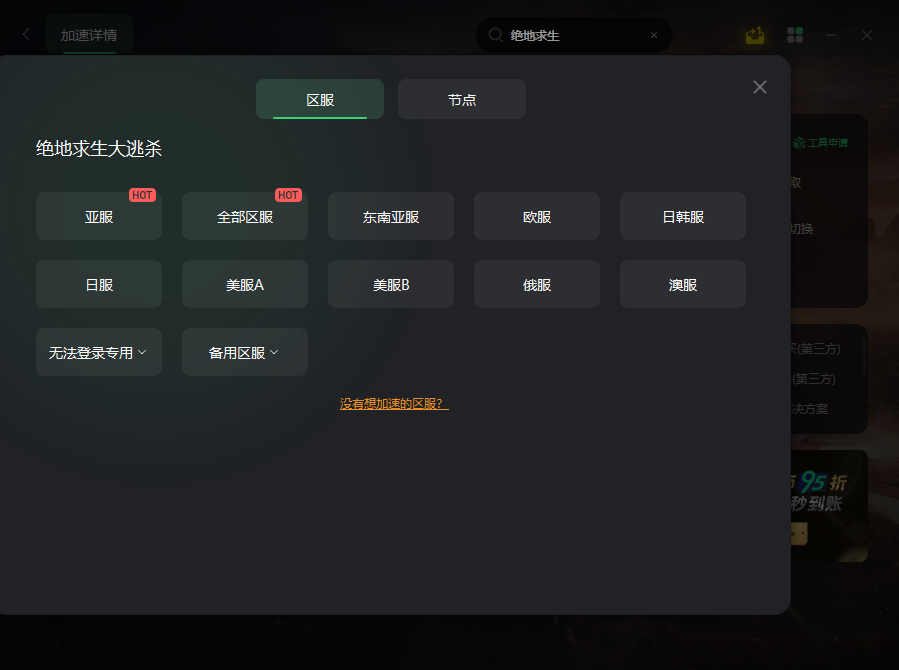Choose the 亚服 server region

(x=99, y=217)
